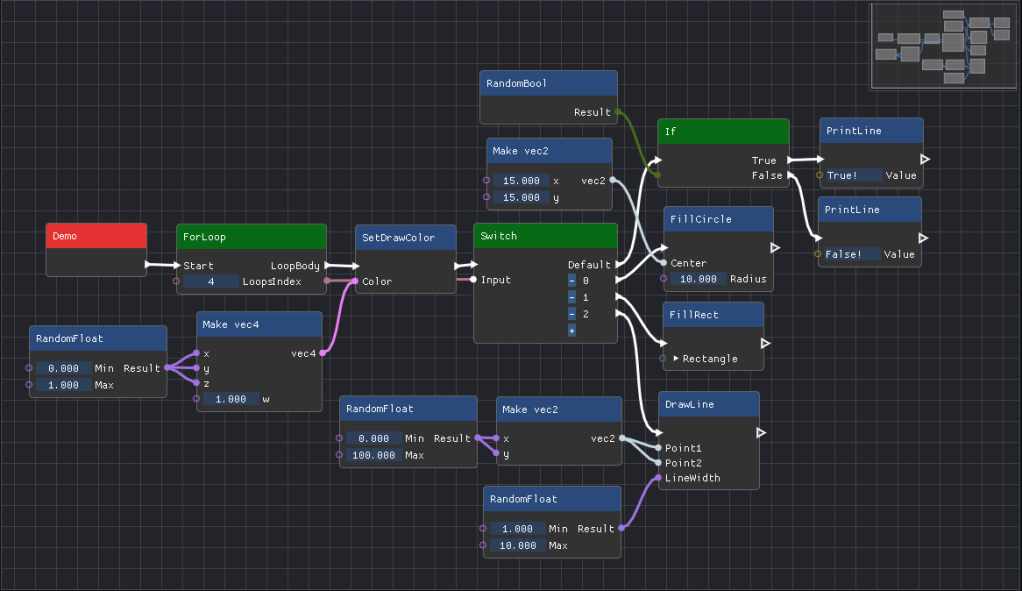Add a Switch case with plus button
Image resolution: width=1022 pixels, height=591 pixels.
pyautogui.click(x=572, y=331)
